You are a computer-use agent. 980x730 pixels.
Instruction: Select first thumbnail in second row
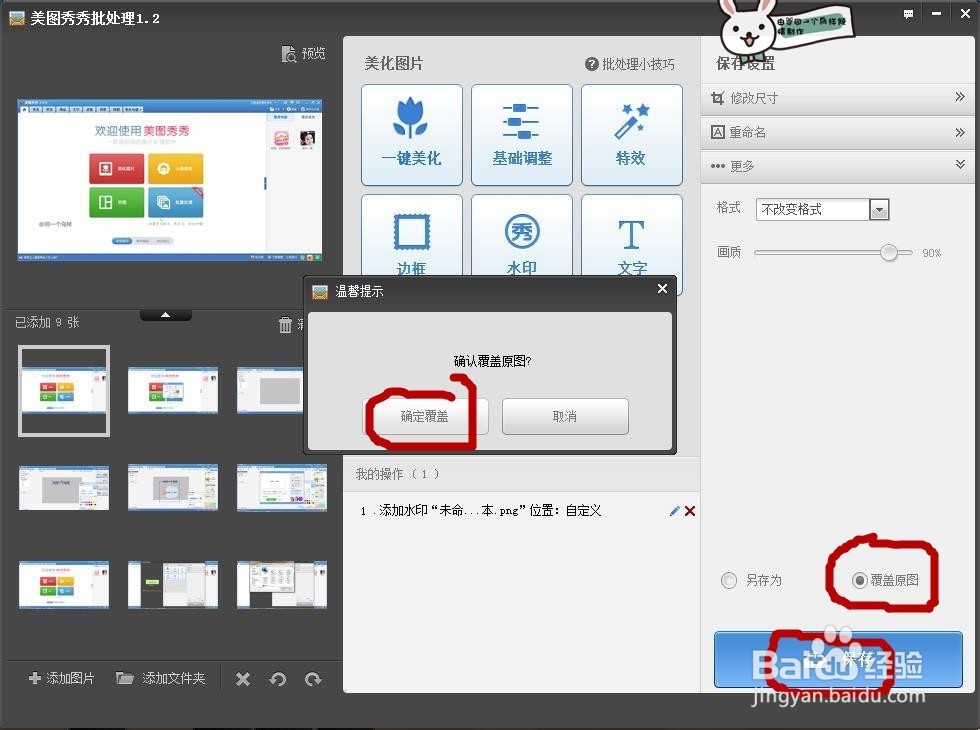64,488
